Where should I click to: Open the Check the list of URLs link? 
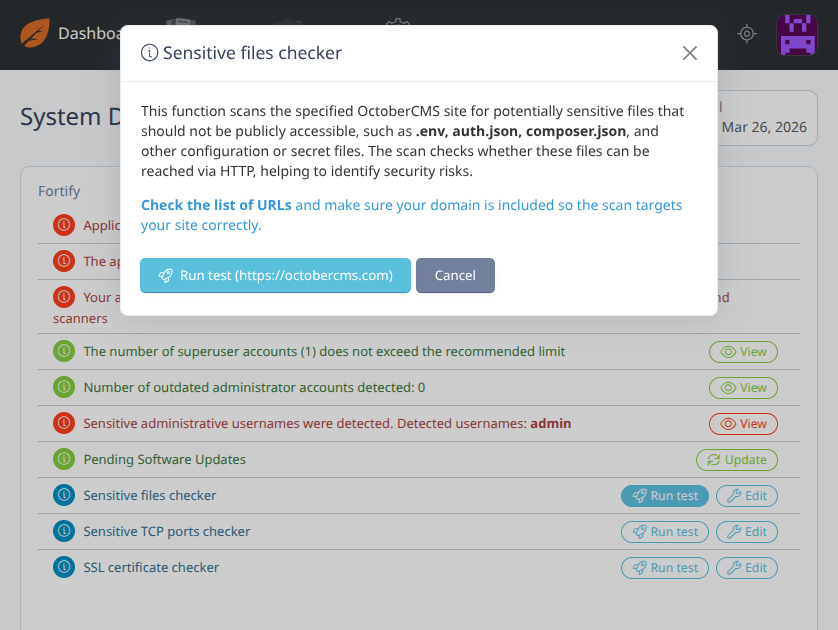point(216,205)
